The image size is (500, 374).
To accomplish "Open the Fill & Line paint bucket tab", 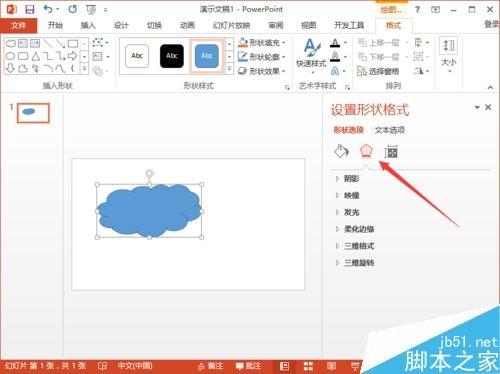I will 341,152.
